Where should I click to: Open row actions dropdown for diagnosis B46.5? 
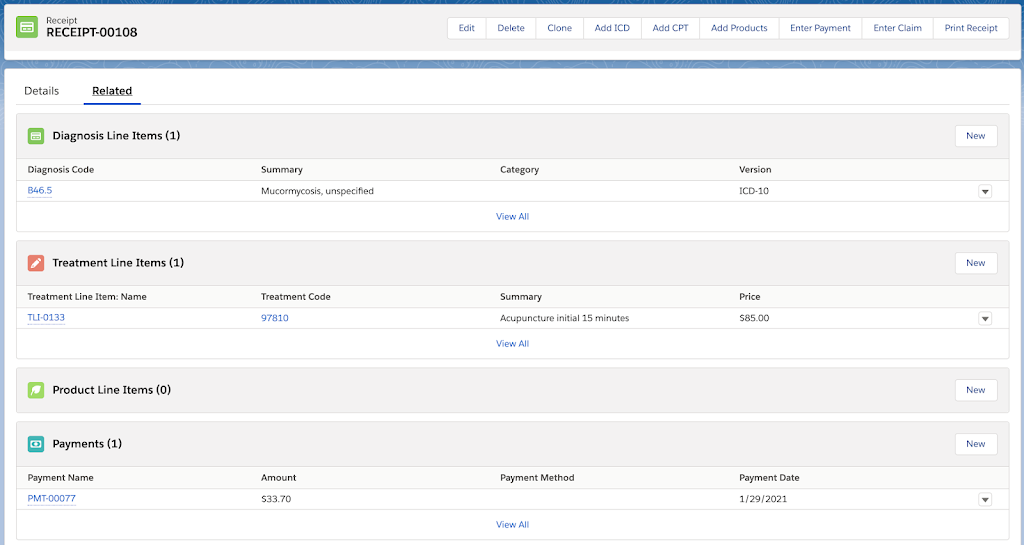pyautogui.click(x=984, y=191)
